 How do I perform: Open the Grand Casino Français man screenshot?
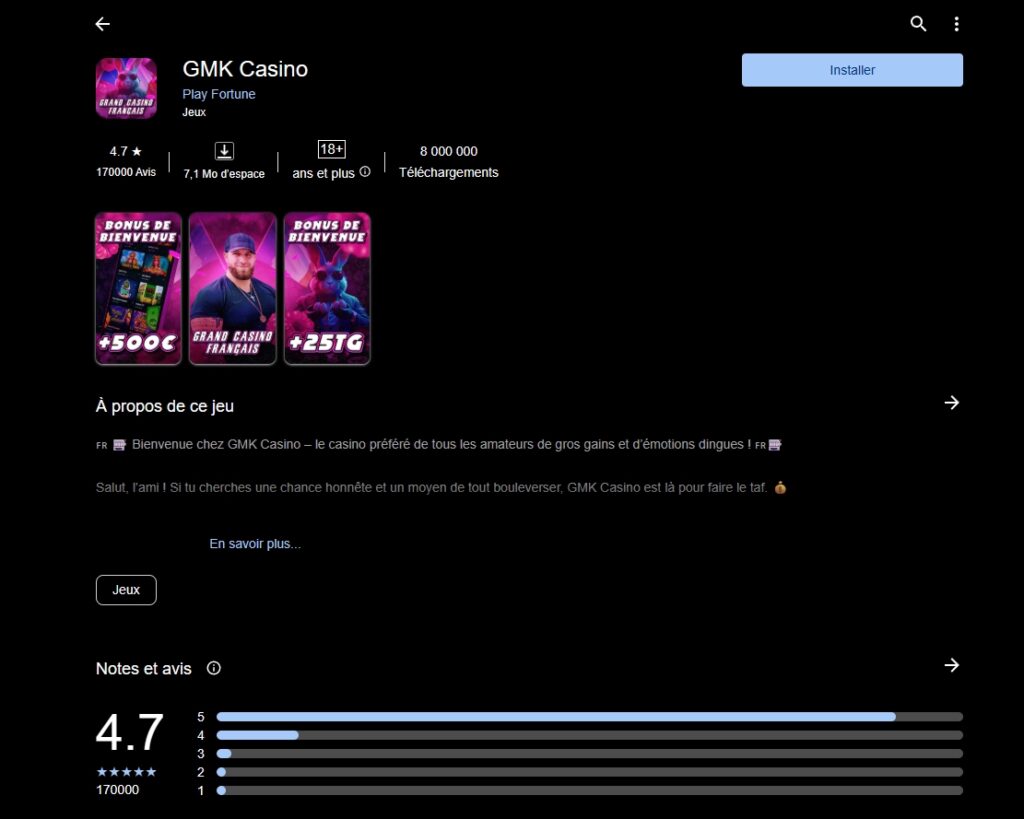pyautogui.click(x=232, y=288)
